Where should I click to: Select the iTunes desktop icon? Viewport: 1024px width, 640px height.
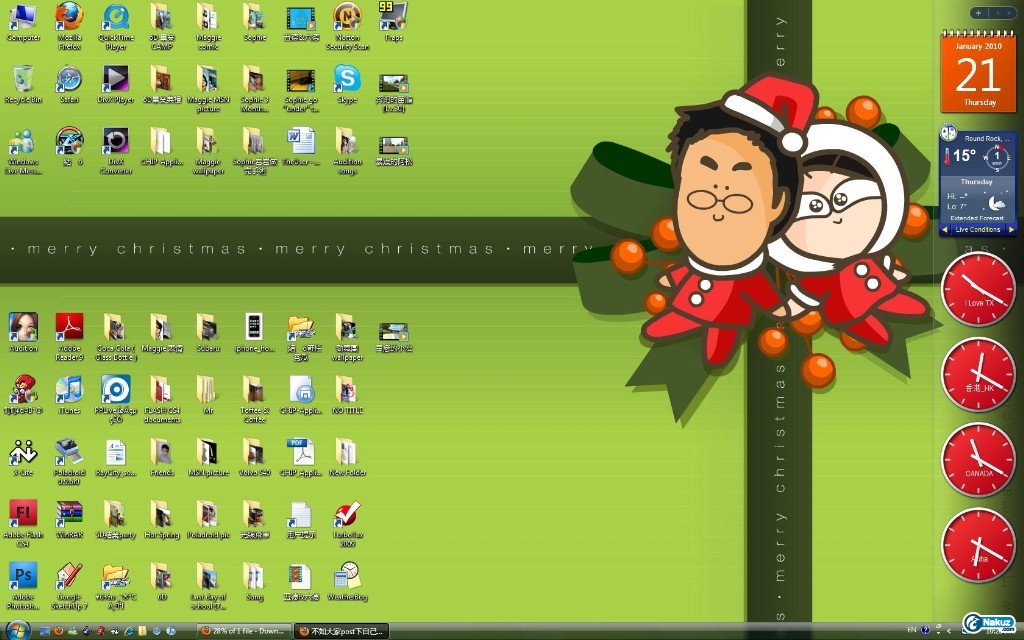69,390
